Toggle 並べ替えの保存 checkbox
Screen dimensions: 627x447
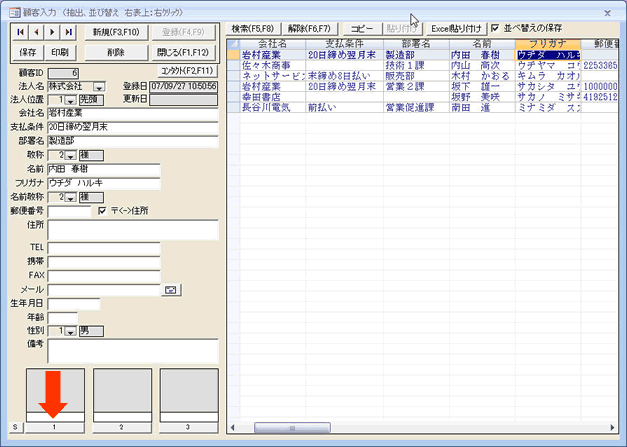coord(495,28)
